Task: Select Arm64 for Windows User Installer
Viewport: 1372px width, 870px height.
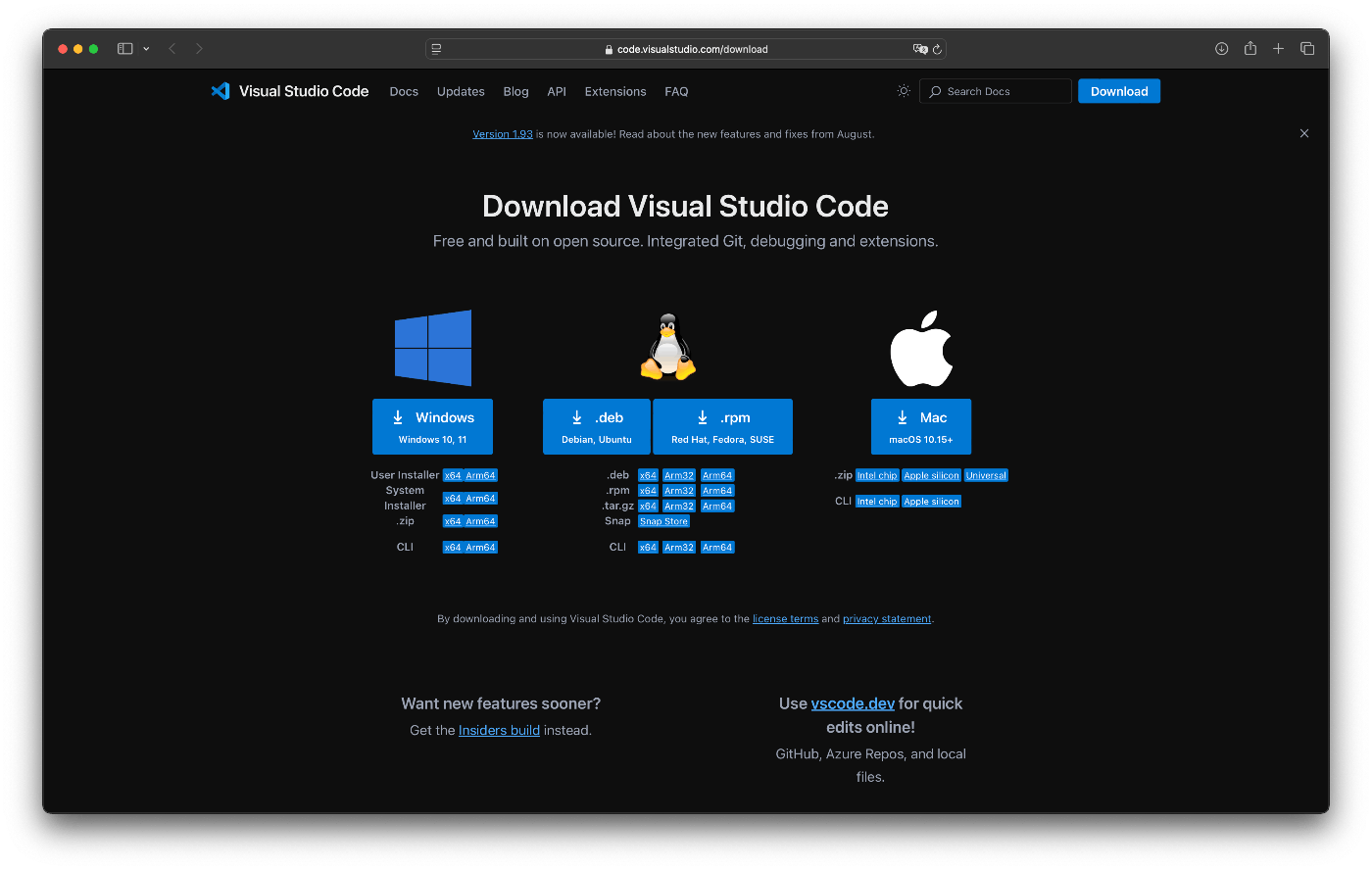Action: 480,476
